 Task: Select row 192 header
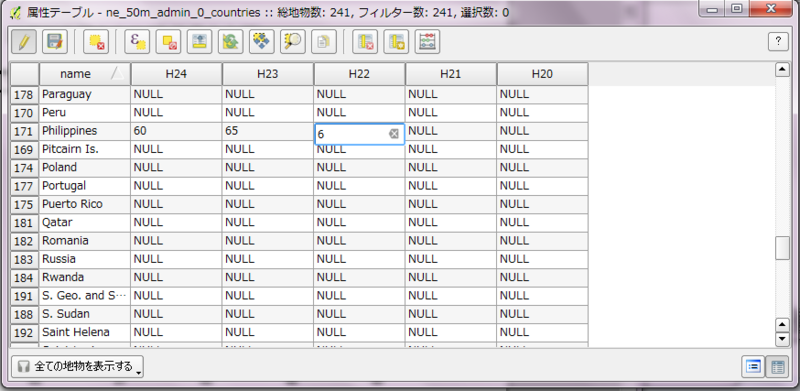[25, 333]
